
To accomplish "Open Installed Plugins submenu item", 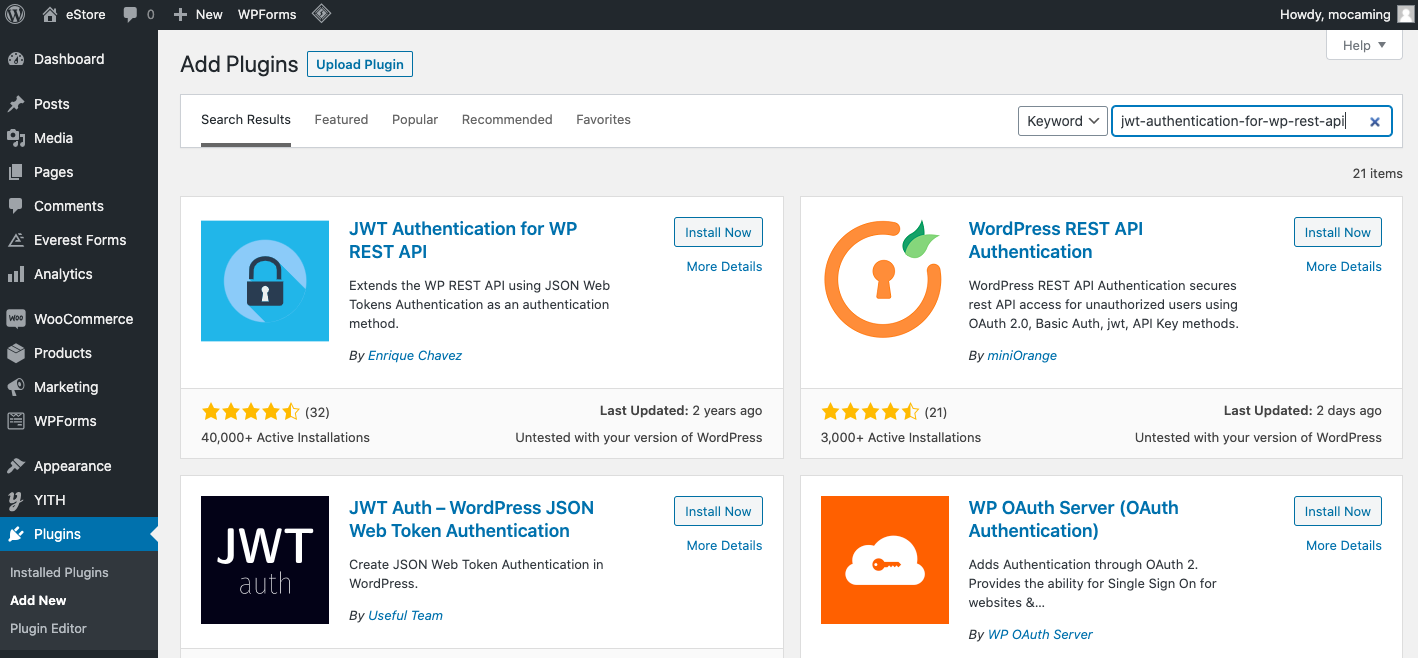I will pyautogui.click(x=59, y=572).
